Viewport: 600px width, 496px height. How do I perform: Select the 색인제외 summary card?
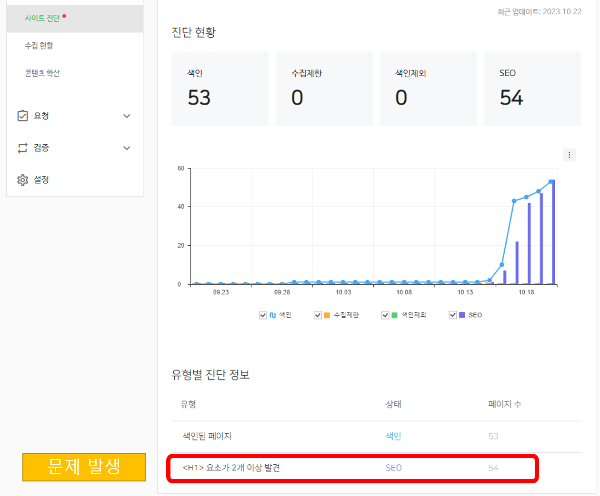coord(428,89)
